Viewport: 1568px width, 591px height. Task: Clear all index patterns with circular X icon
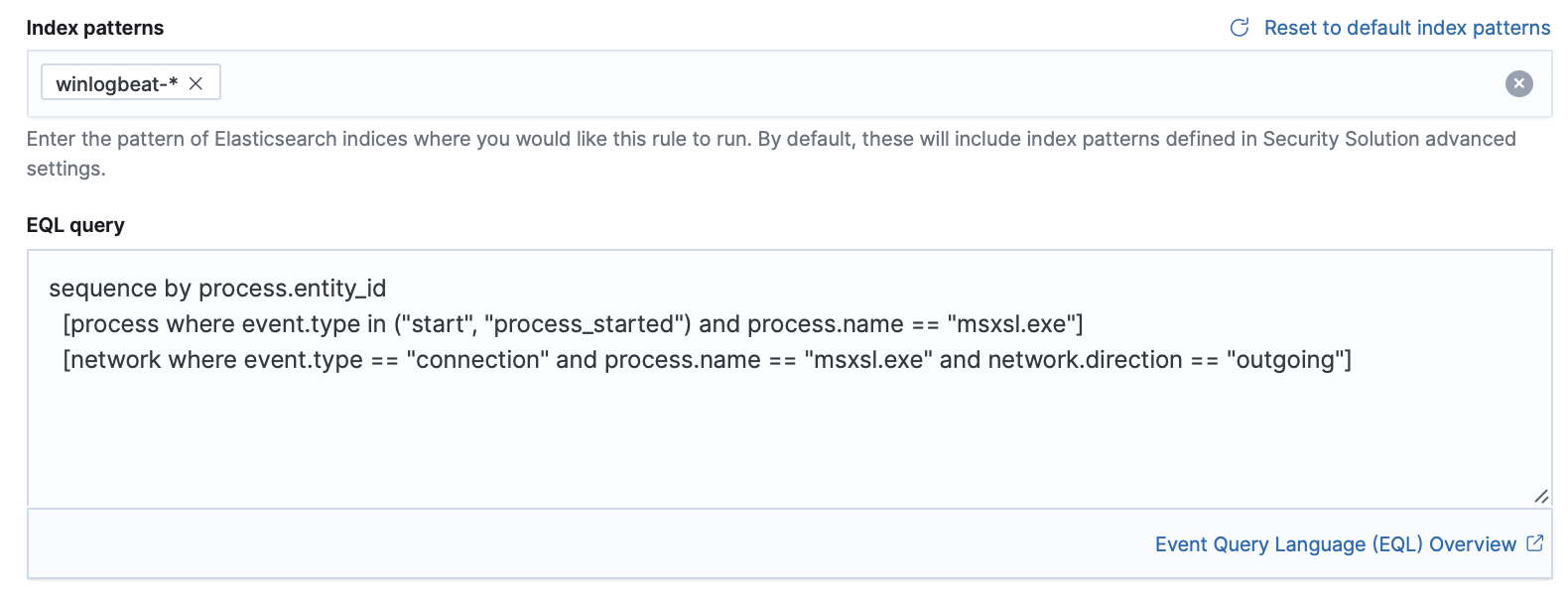click(x=1517, y=83)
